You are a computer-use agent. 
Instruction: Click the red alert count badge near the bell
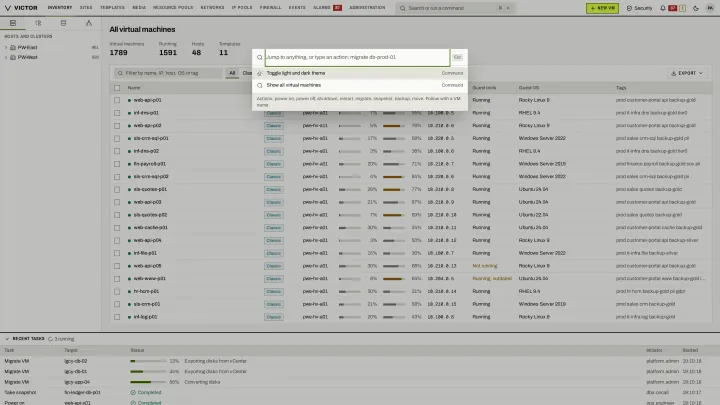click(x=673, y=8)
